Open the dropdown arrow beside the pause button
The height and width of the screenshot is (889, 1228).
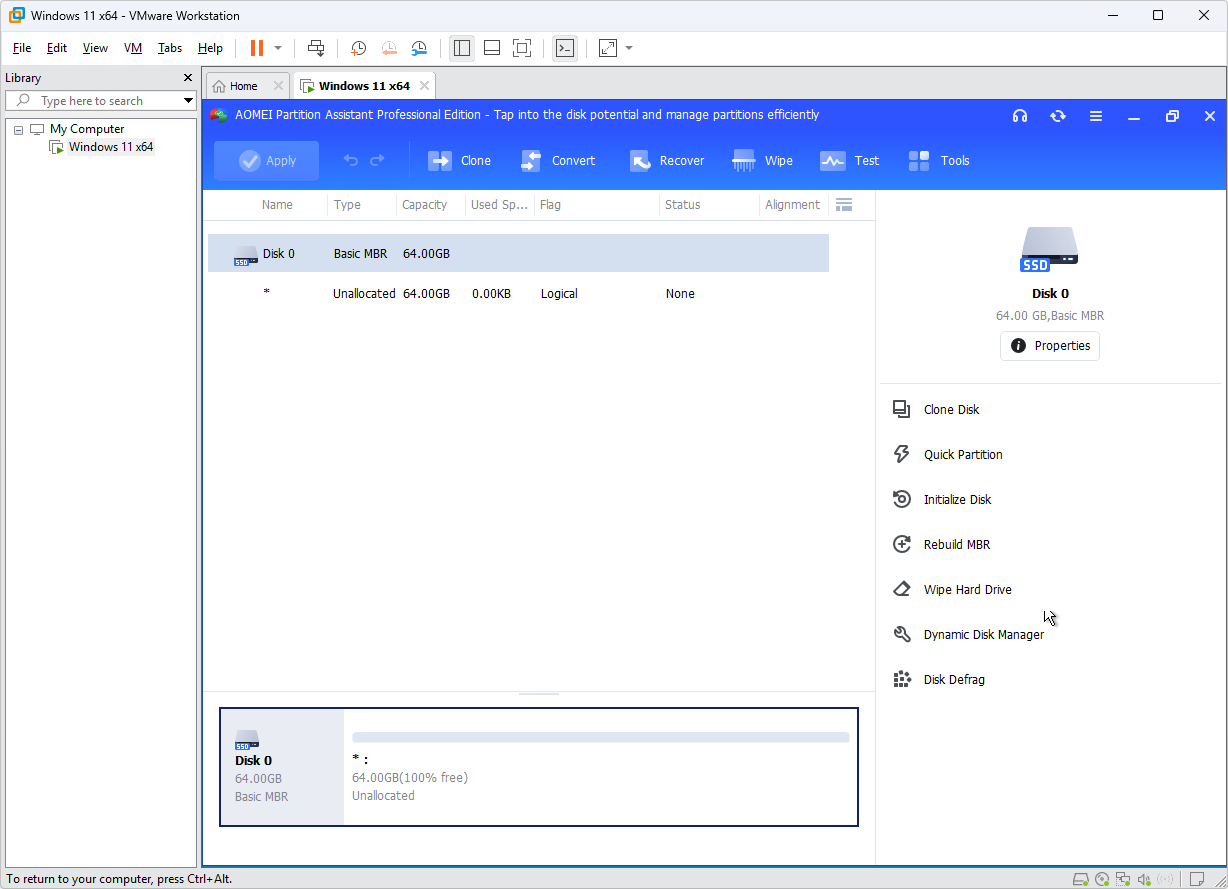pyautogui.click(x=278, y=48)
